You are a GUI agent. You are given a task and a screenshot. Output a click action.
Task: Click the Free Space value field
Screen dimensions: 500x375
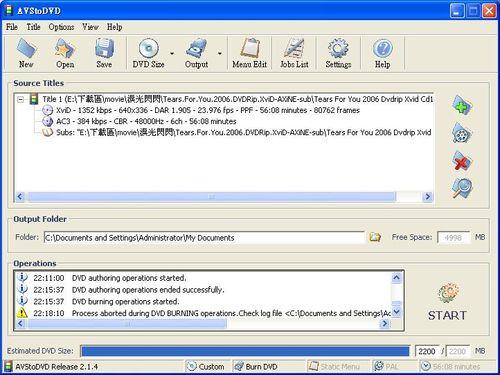coord(453,238)
